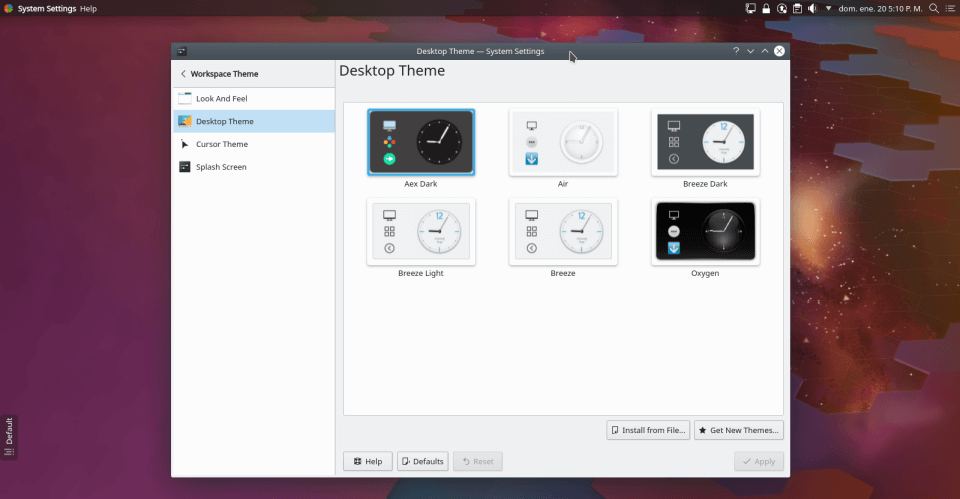960x499 pixels.
Task: Open the clipboard tray icon
Action: pos(797,9)
